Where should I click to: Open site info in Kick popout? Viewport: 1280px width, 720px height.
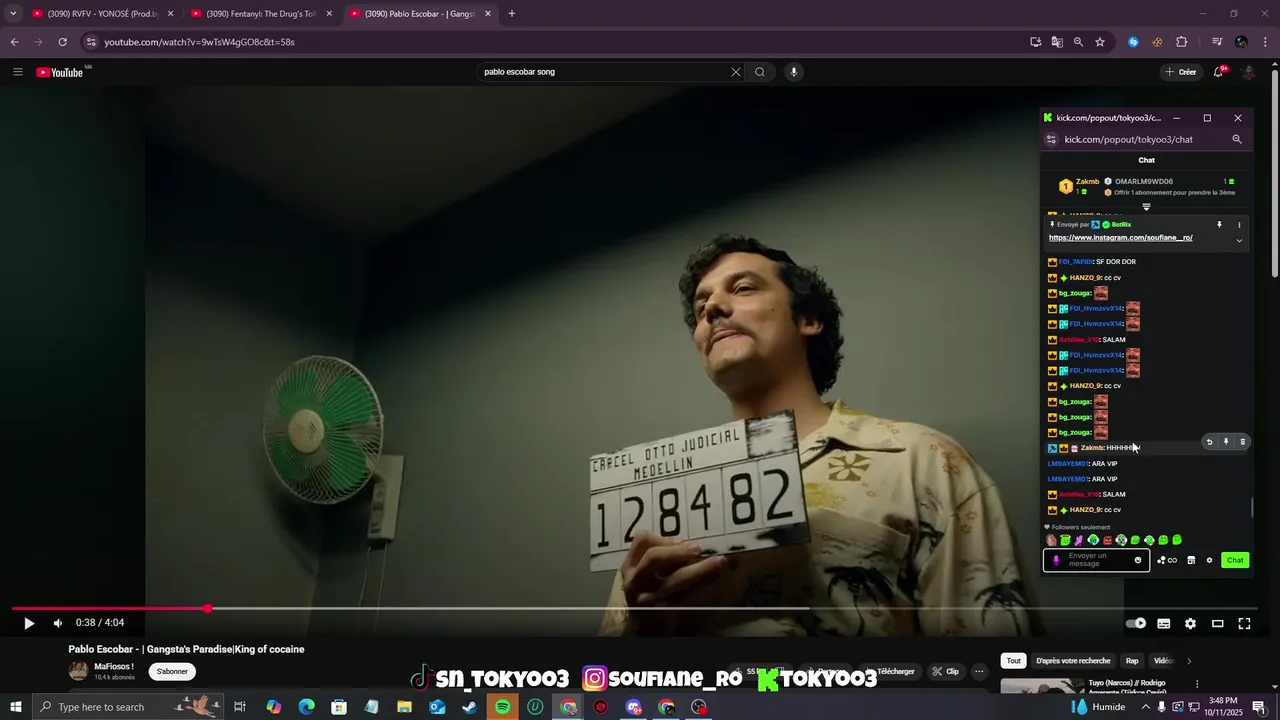[1051, 140]
